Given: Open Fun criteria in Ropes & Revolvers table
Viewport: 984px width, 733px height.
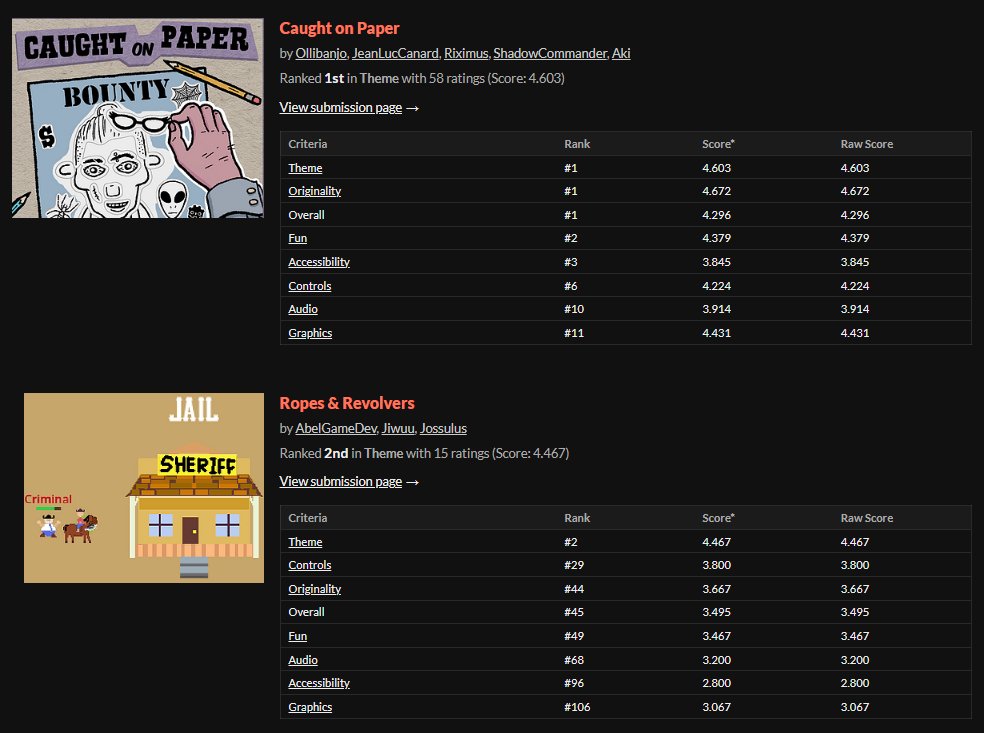Looking at the screenshot, I should coord(297,636).
